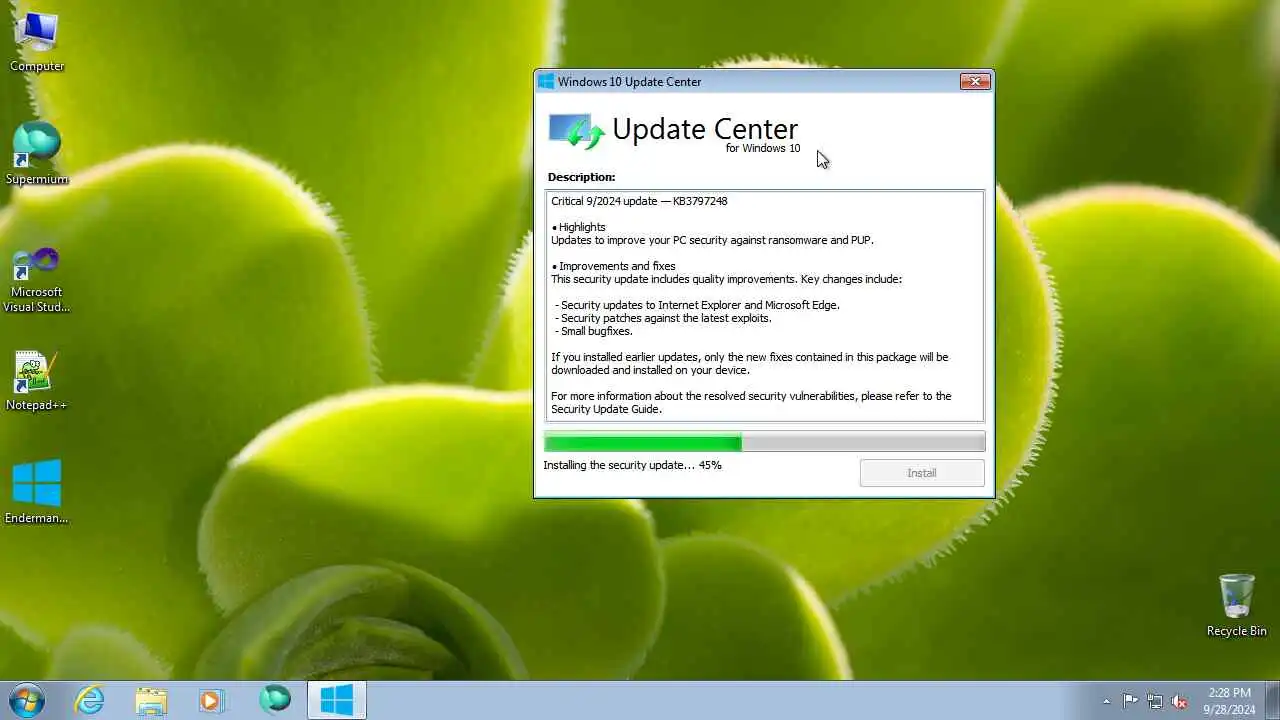1280x720 pixels.
Task: Click the Show desktop strip after the clock
Action: [x=1273, y=700]
